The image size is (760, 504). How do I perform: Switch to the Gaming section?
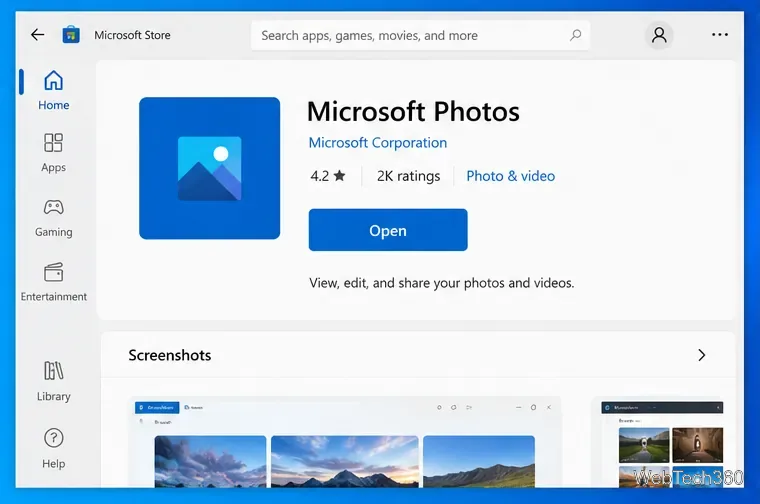(53, 218)
